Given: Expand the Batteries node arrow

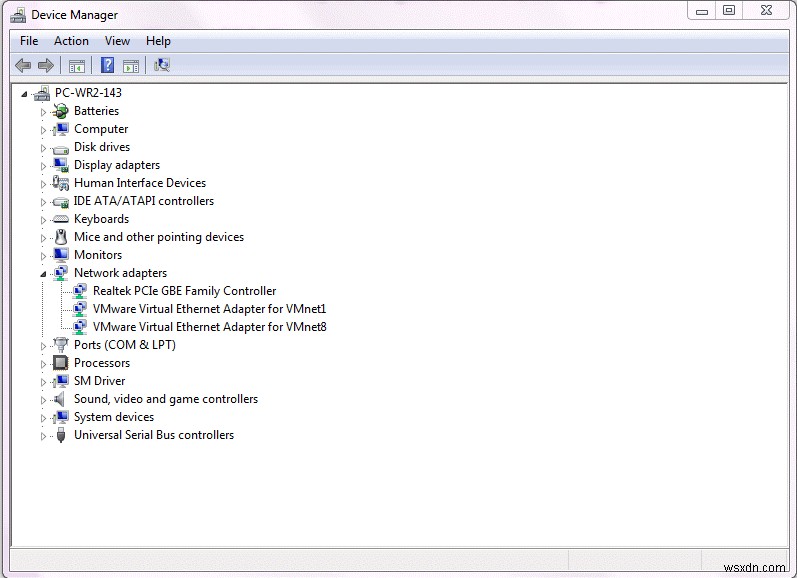Looking at the screenshot, I should [43, 112].
